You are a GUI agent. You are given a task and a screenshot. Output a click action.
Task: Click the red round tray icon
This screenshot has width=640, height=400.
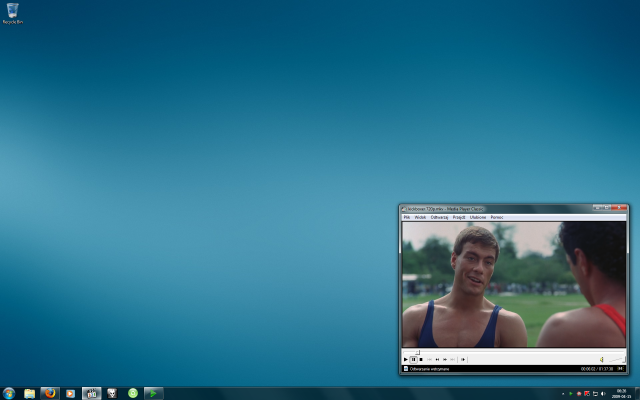click(579, 394)
